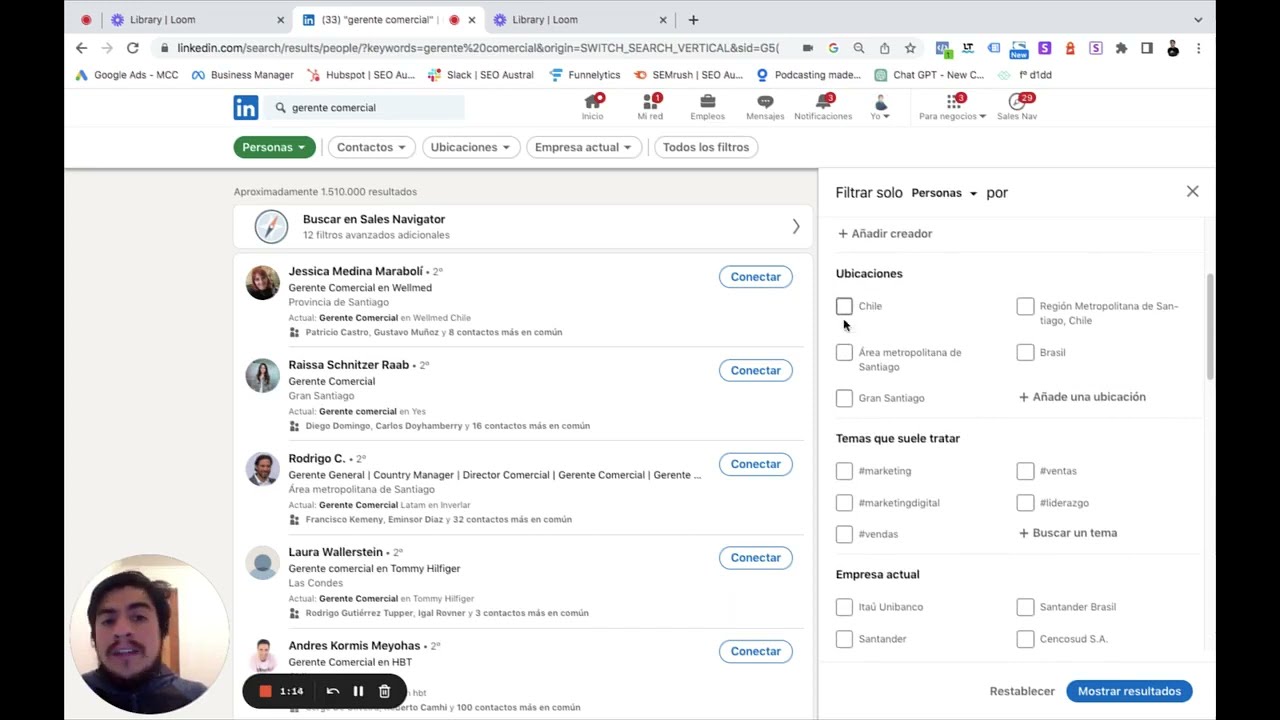The width and height of the screenshot is (1280, 720).
Task: Open the Contactos filter dropdown
Action: point(371,147)
